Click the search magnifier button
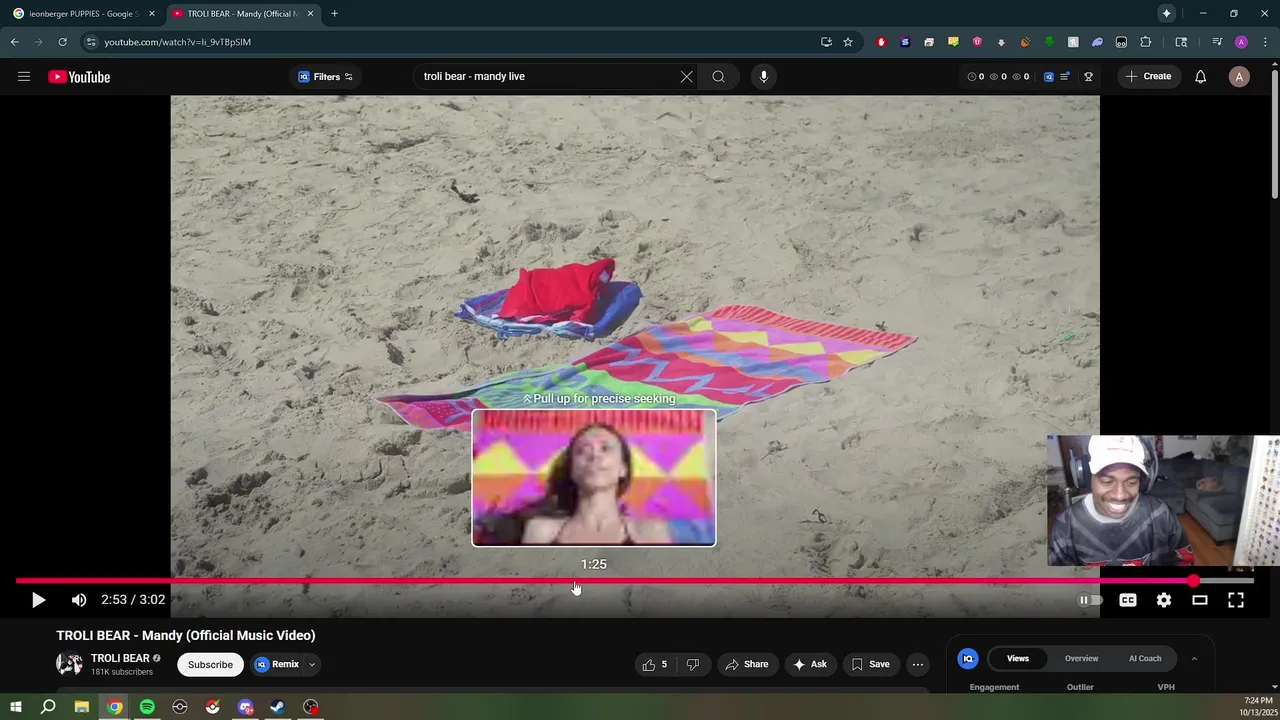 point(718,77)
